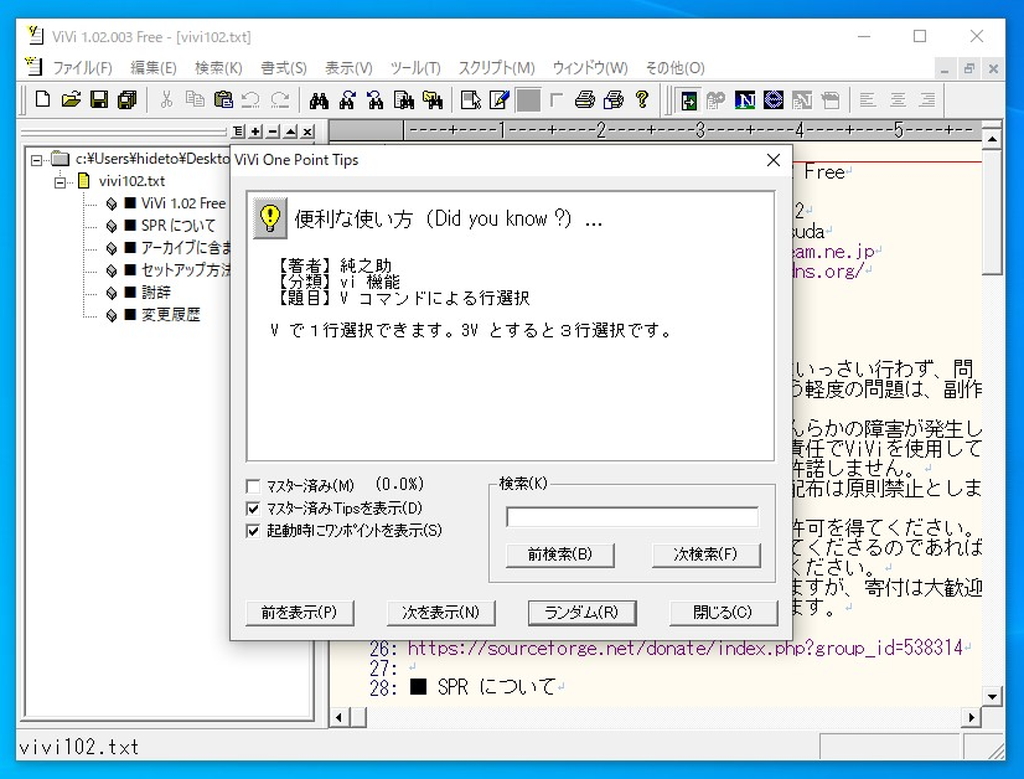Disable マスター済みTipsを表示(D)
Image resolution: width=1024 pixels, height=779 pixels.
[x=252, y=506]
